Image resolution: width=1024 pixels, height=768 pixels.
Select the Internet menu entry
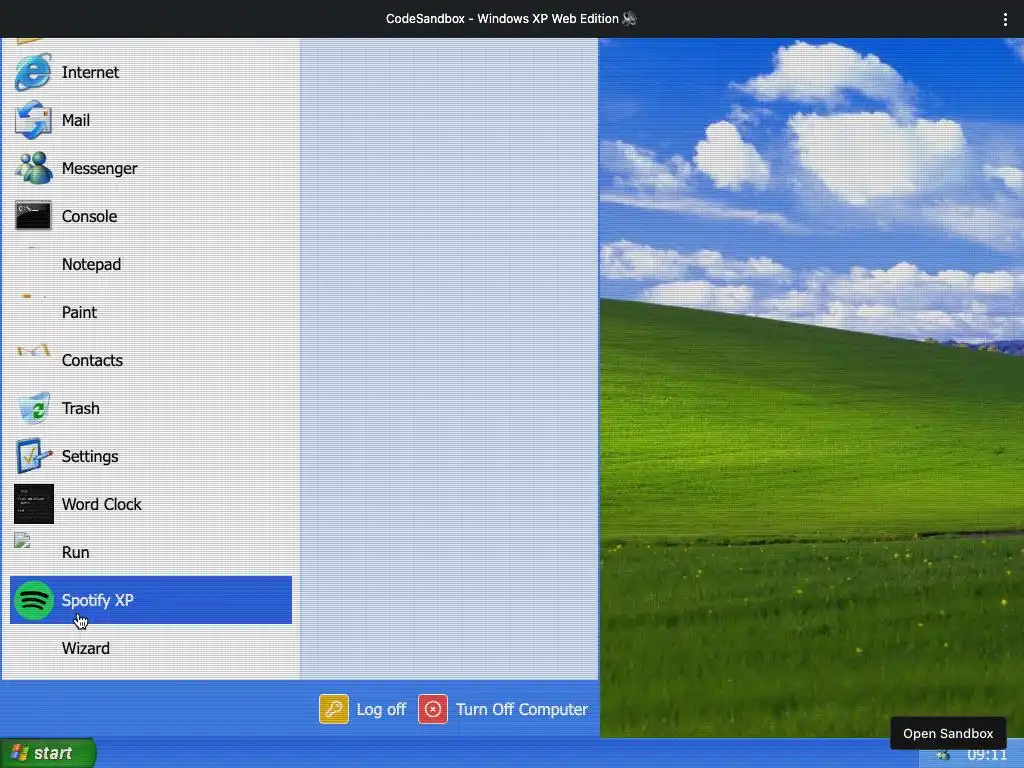coord(151,72)
